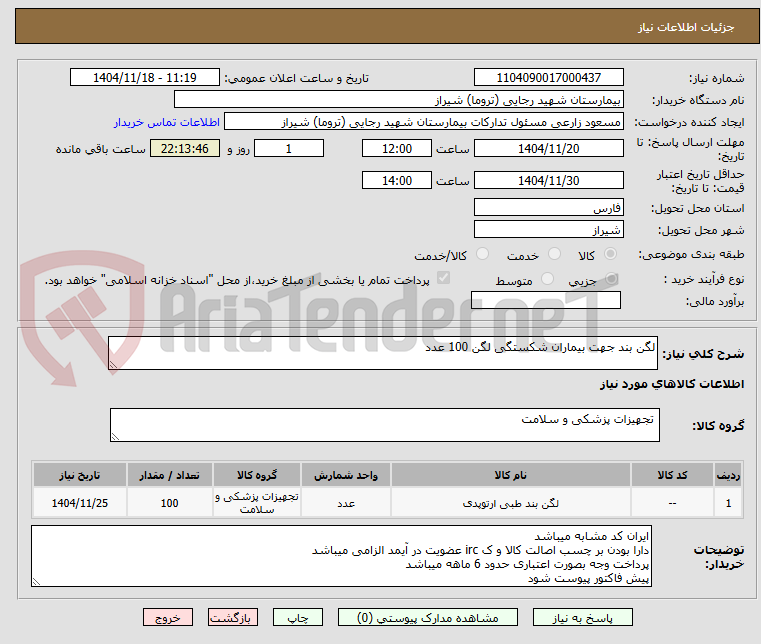
Task: Click the row number cell 1
Action: coord(728,503)
